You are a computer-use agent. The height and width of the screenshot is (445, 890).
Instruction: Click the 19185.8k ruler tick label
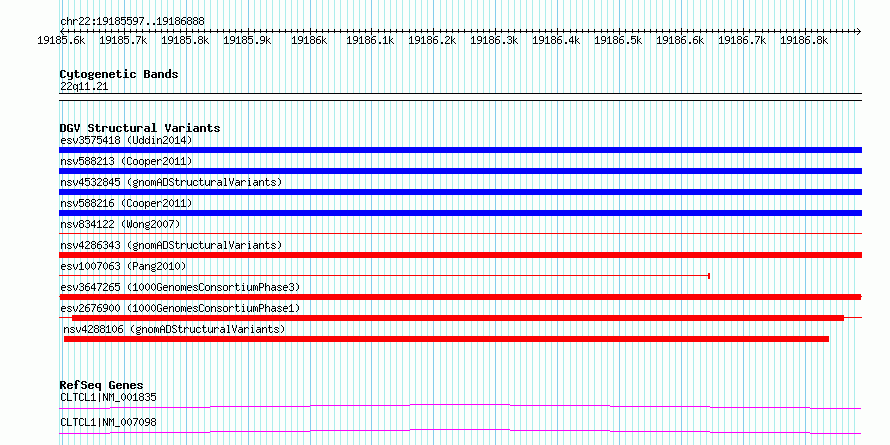point(185,40)
